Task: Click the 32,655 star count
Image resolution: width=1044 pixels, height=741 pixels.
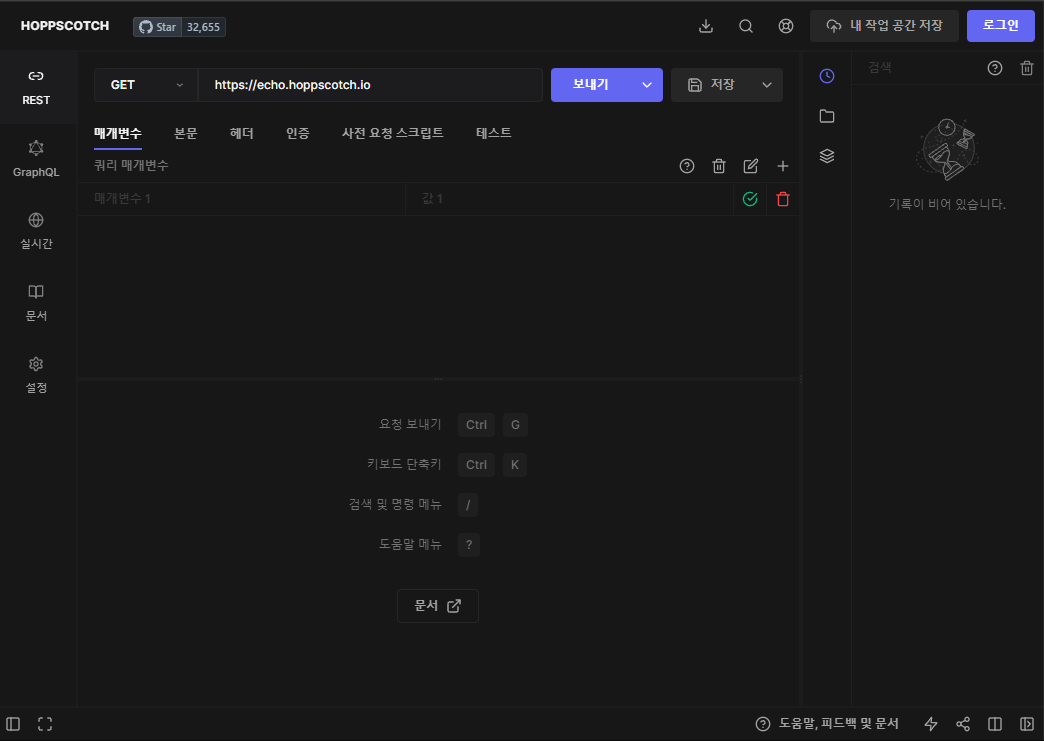Action: 203,27
